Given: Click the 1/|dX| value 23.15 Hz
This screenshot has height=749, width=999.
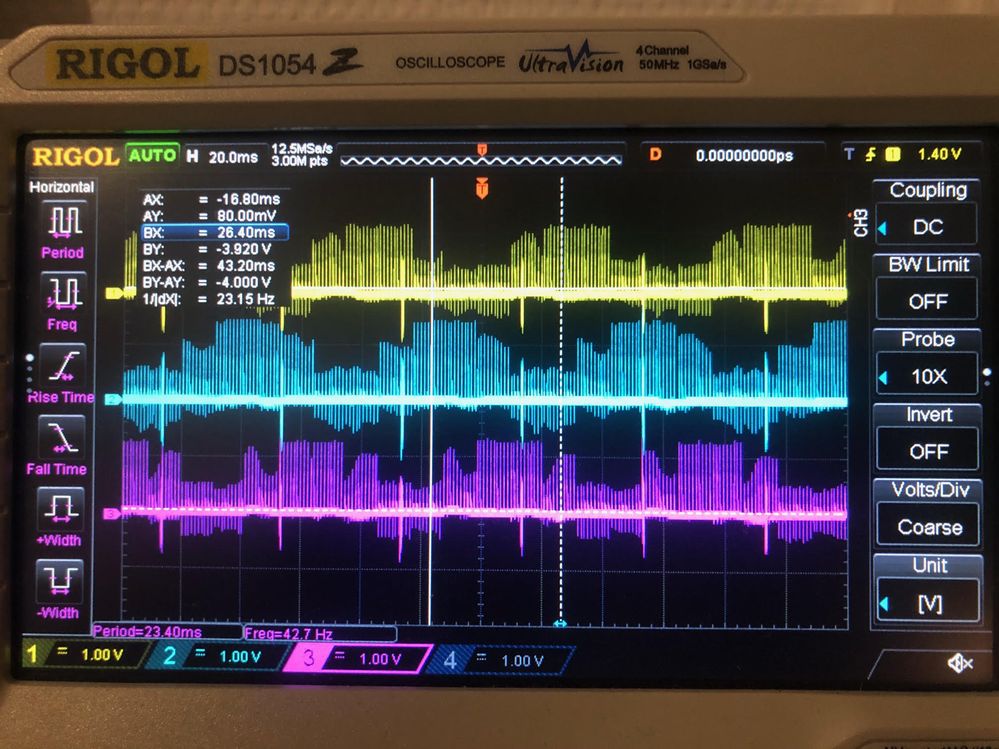Looking at the screenshot, I should click(245, 299).
